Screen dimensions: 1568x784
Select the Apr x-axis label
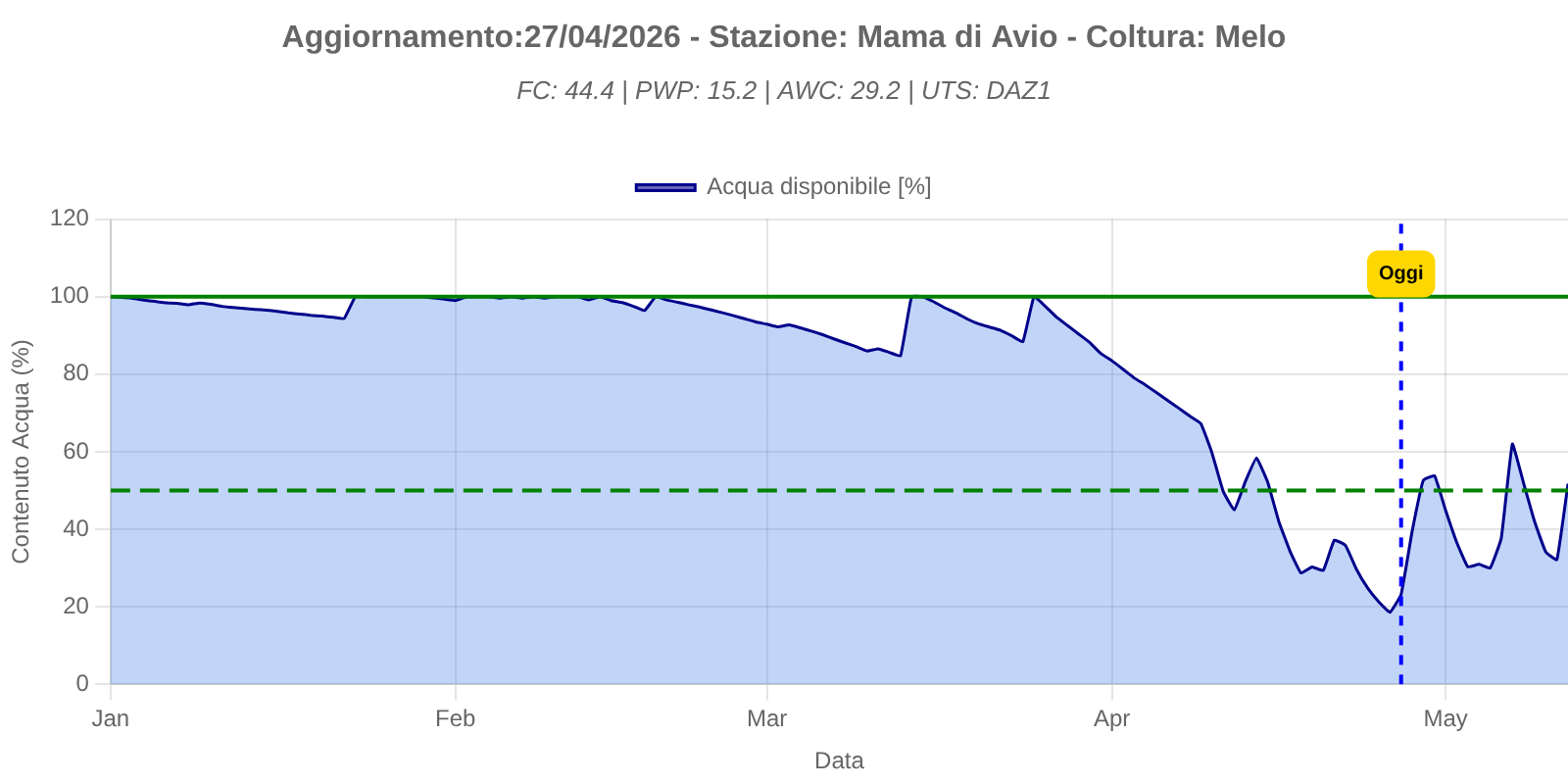point(1111,718)
